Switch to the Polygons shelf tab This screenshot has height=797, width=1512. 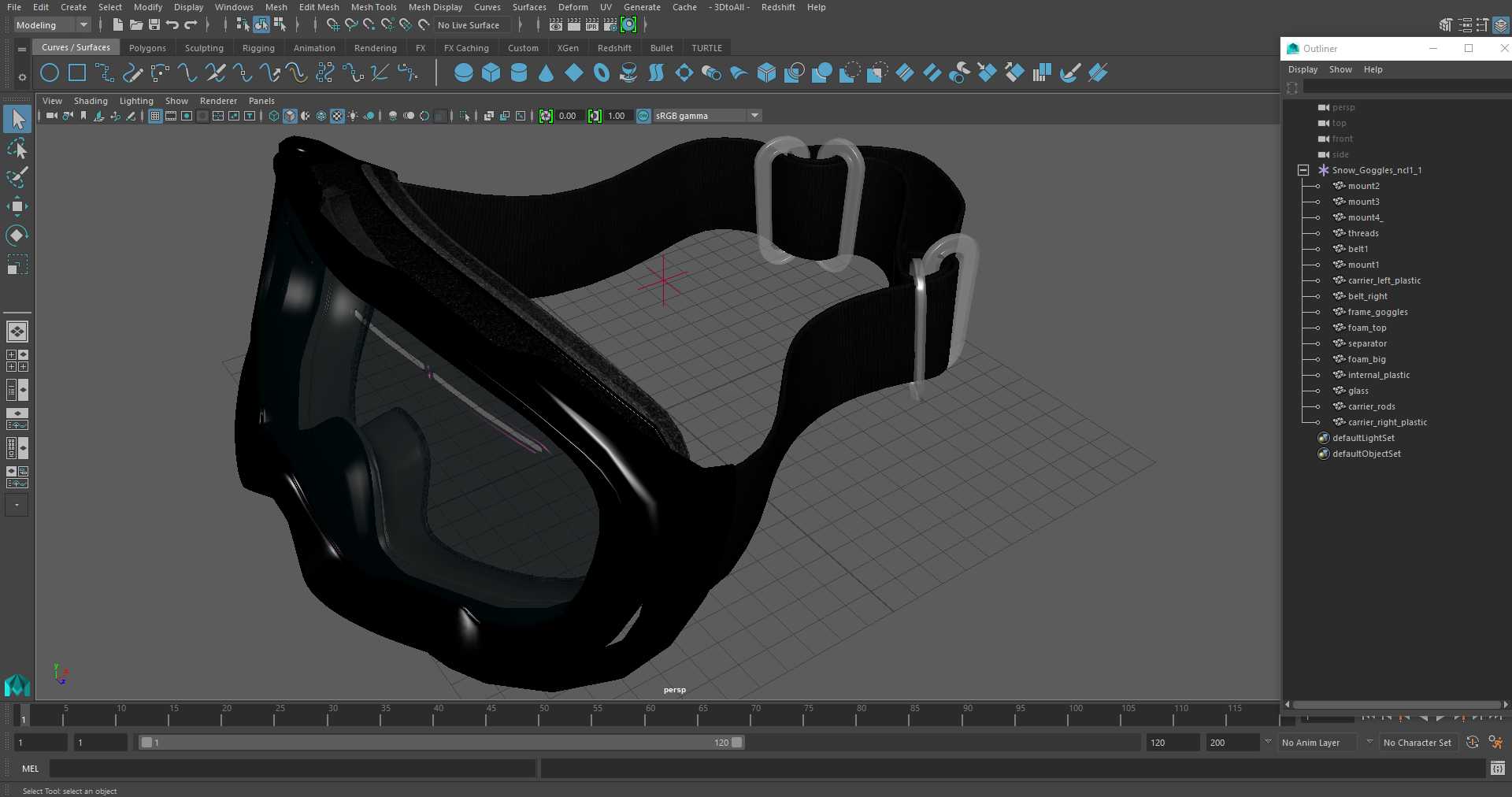(147, 48)
